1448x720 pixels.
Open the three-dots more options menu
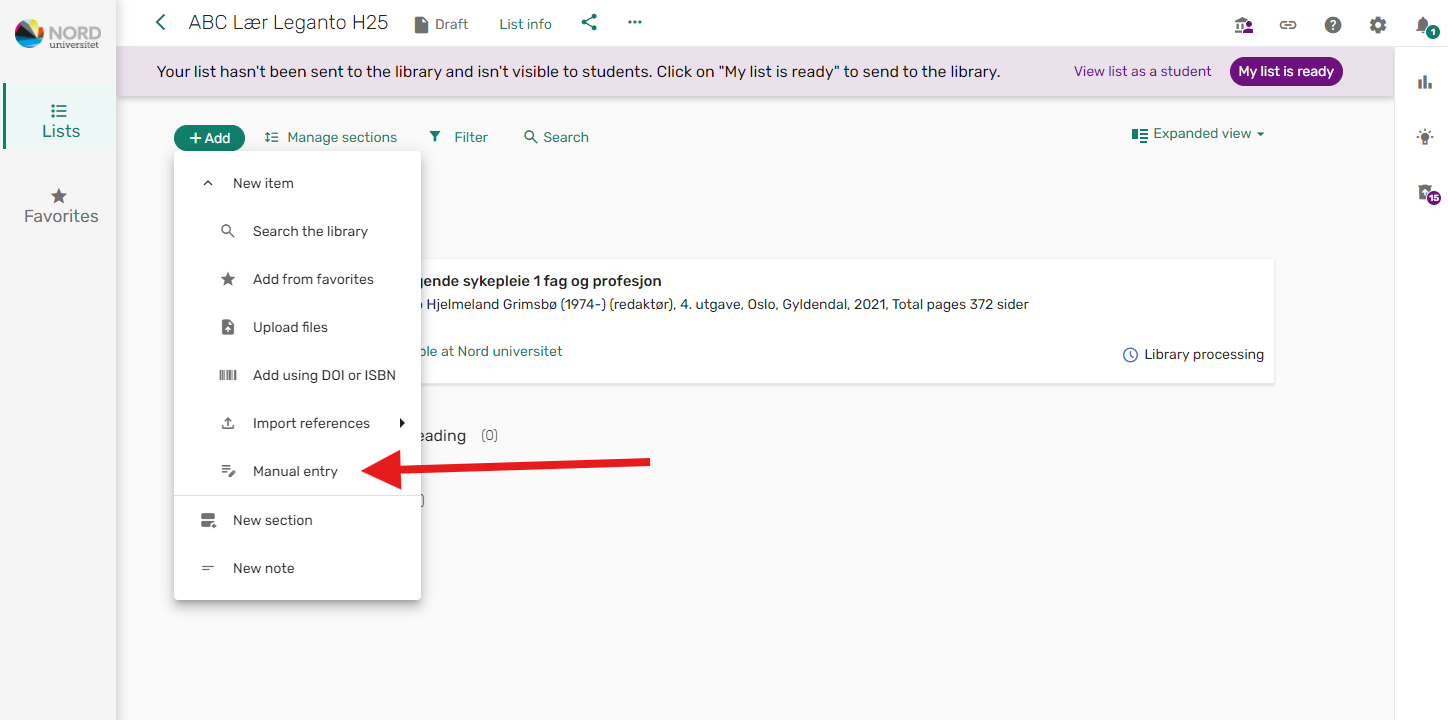pyautogui.click(x=635, y=22)
